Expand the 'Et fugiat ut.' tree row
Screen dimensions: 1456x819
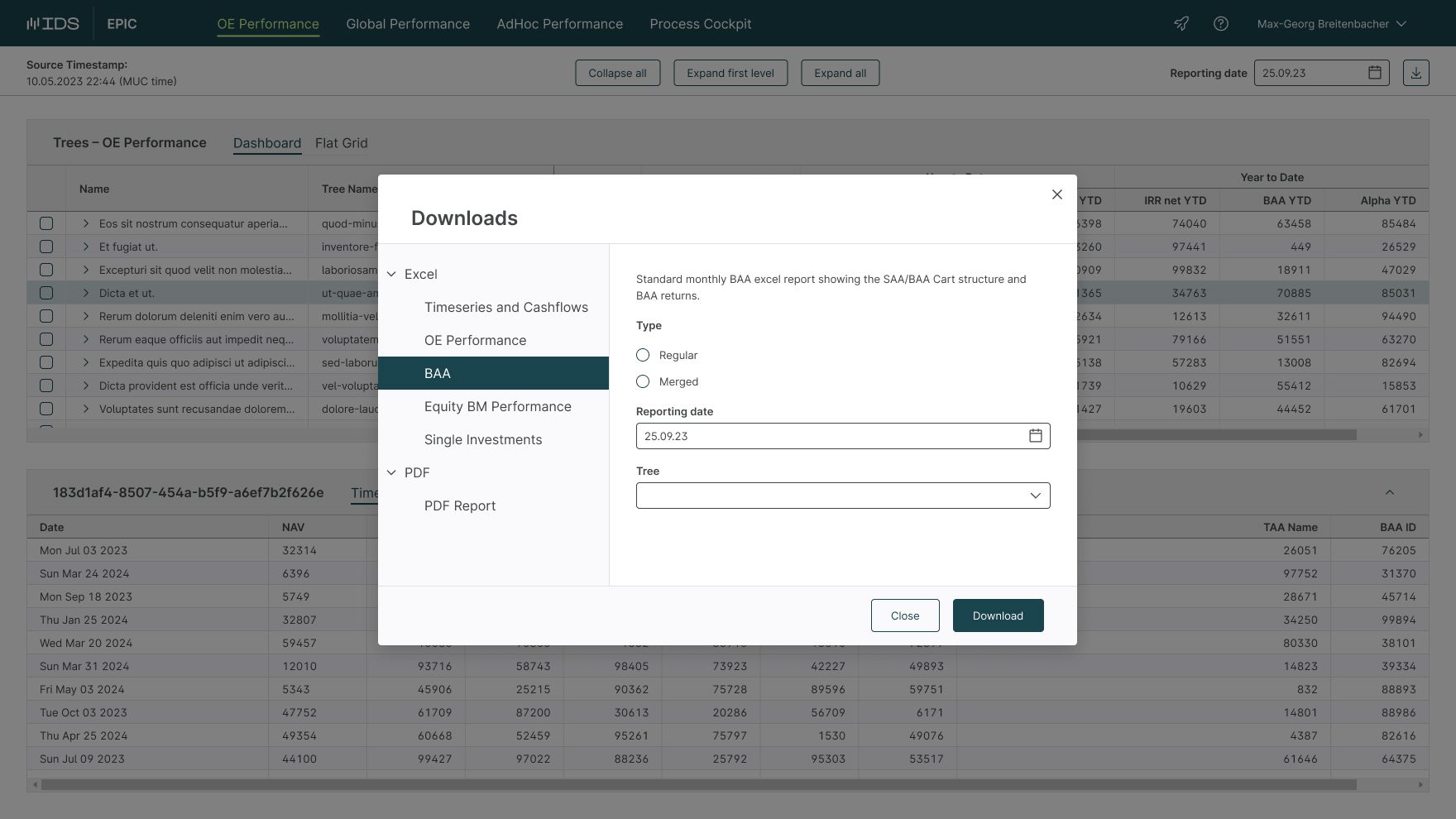coord(85,247)
